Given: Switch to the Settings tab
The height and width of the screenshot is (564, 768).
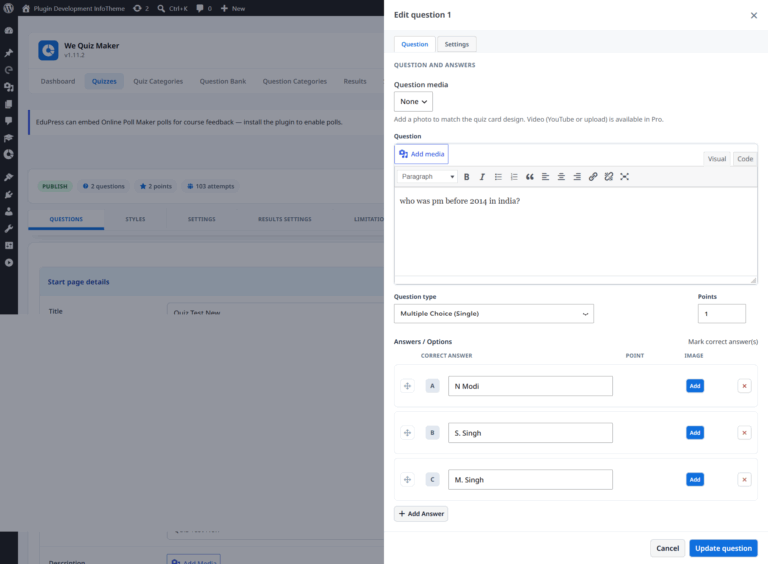Looking at the screenshot, I should pyautogui.click(x=456, y=44).
